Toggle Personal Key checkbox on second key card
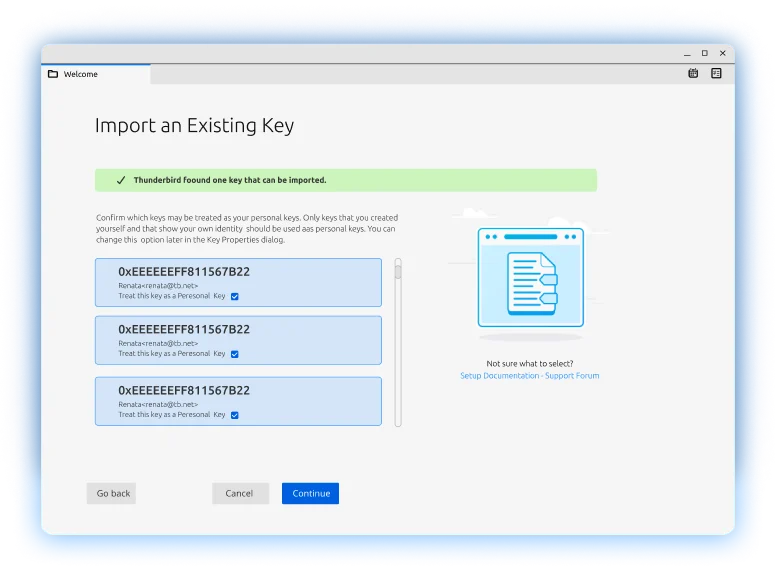The width and height of the screenshot is (775, 578). [235, 354]
